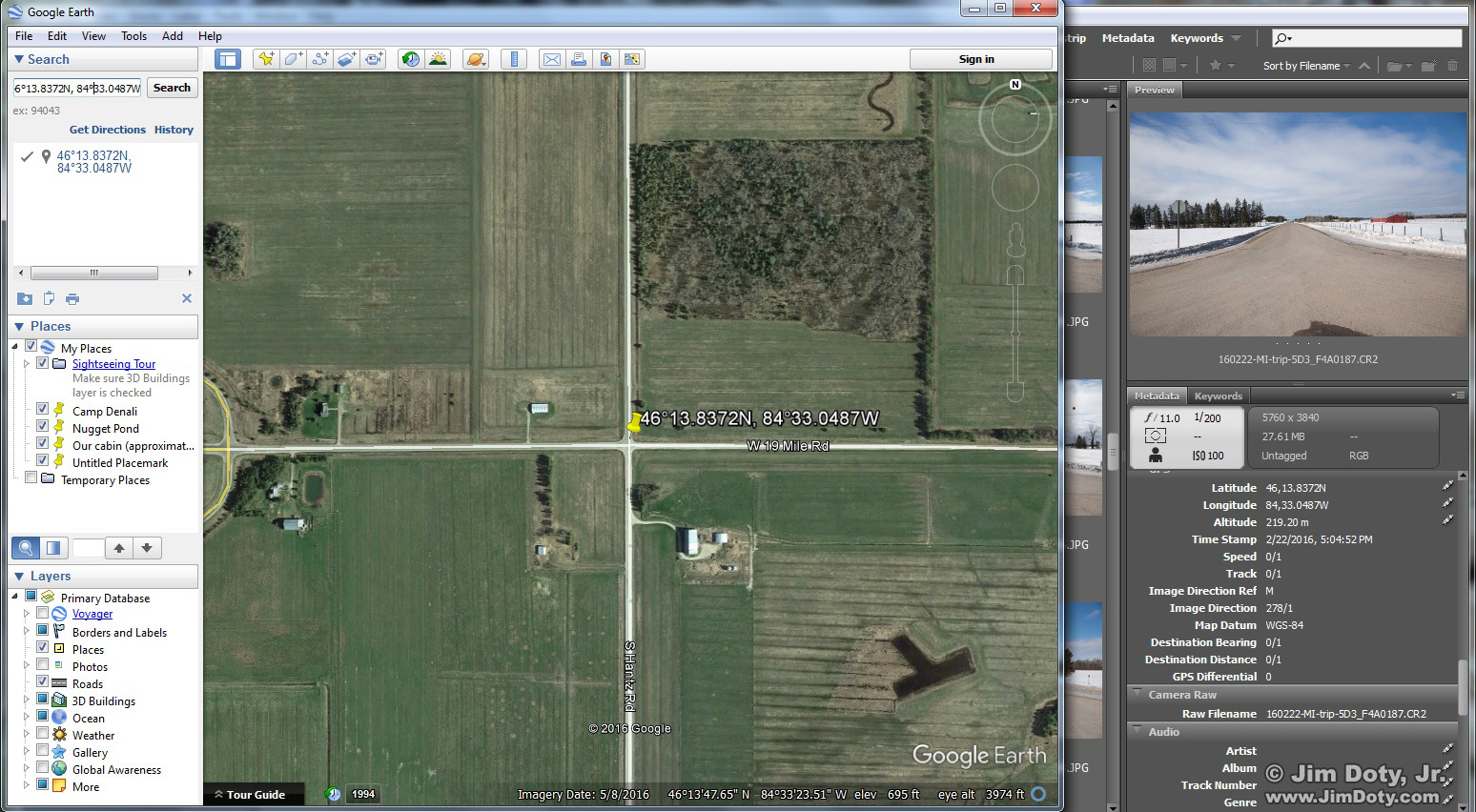Click the historical imagery 1994 clock icon

(334, 794)
